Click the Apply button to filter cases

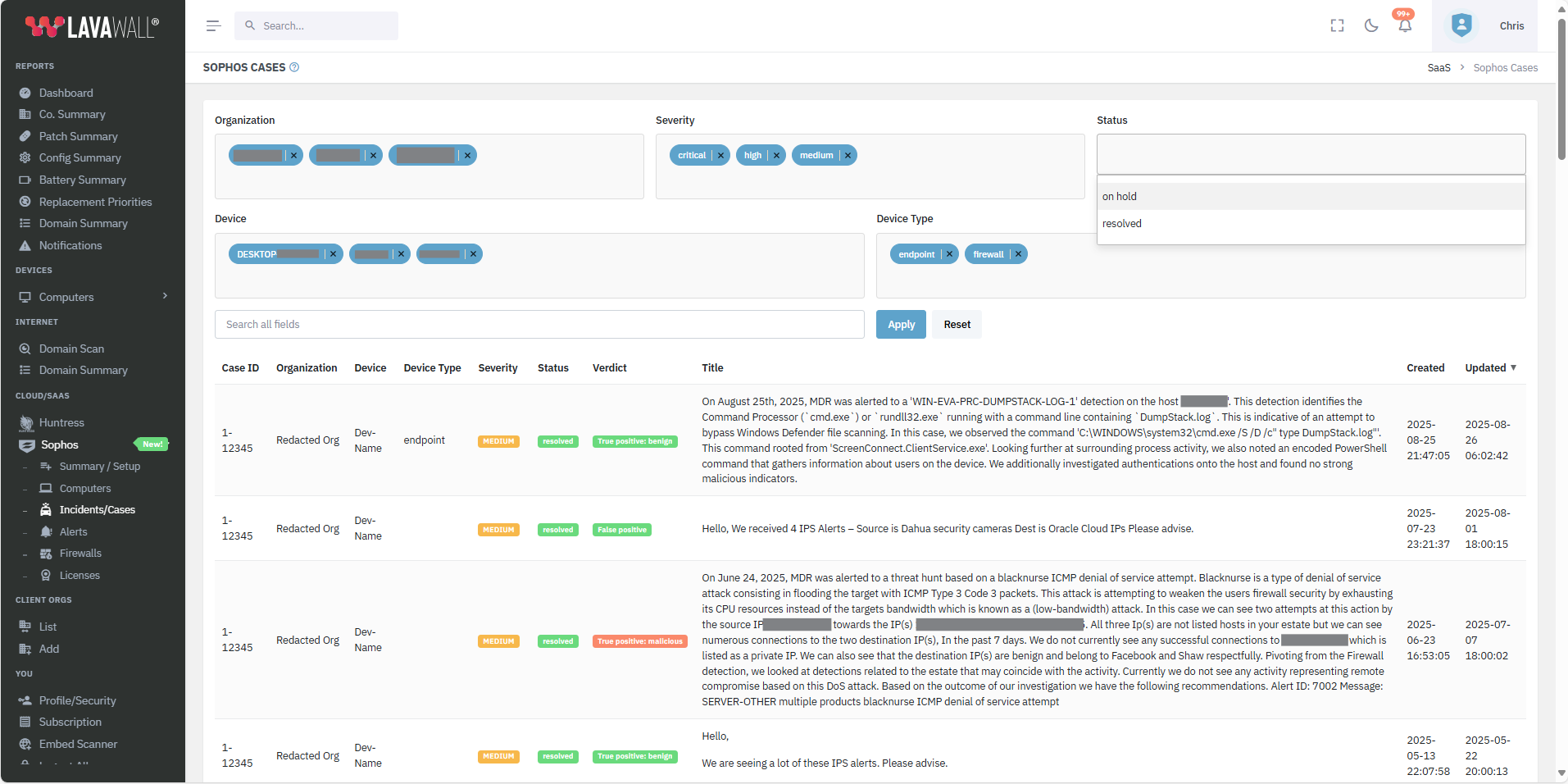click(900, 324)
